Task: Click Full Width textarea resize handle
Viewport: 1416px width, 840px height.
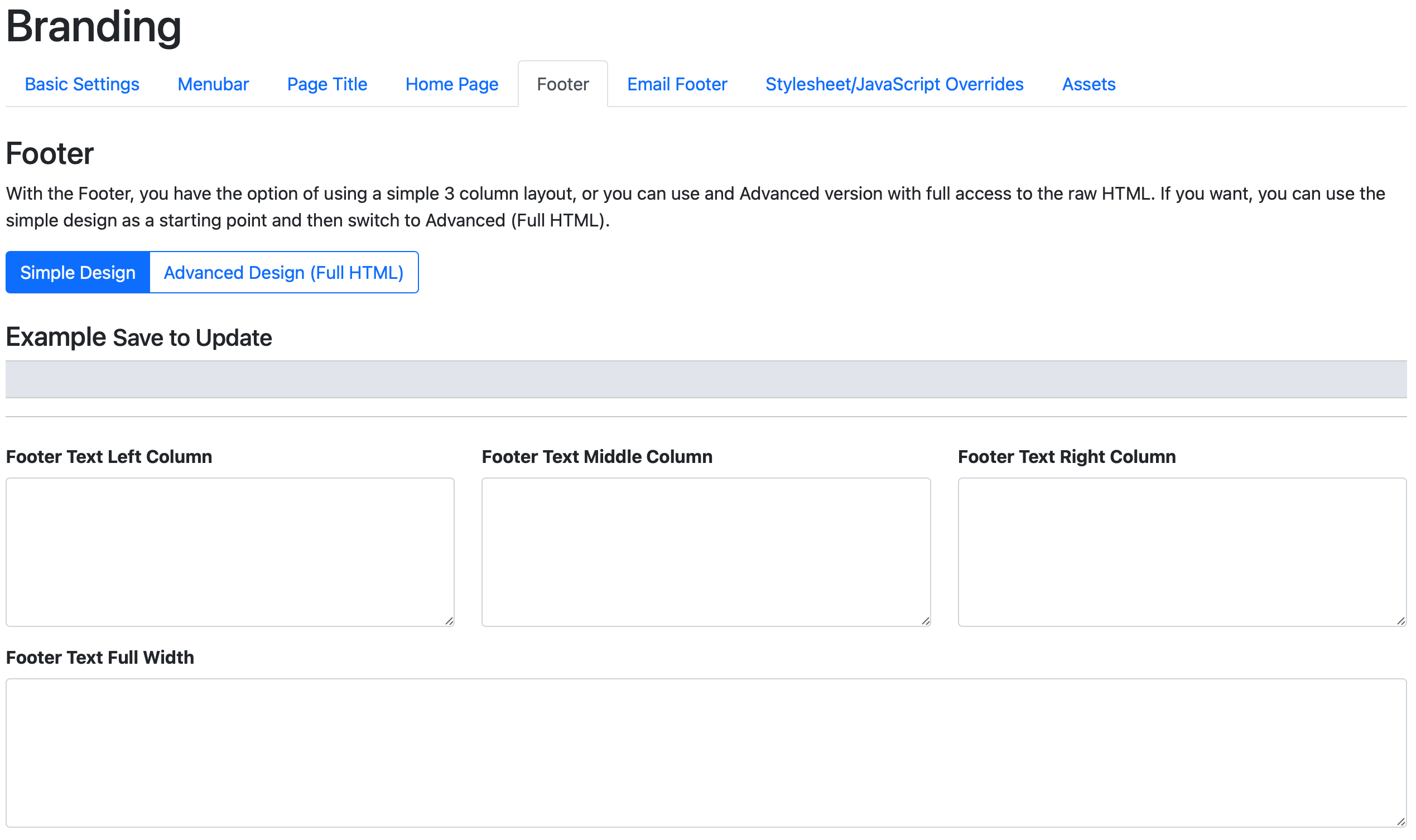Action: pos(1401,822)
